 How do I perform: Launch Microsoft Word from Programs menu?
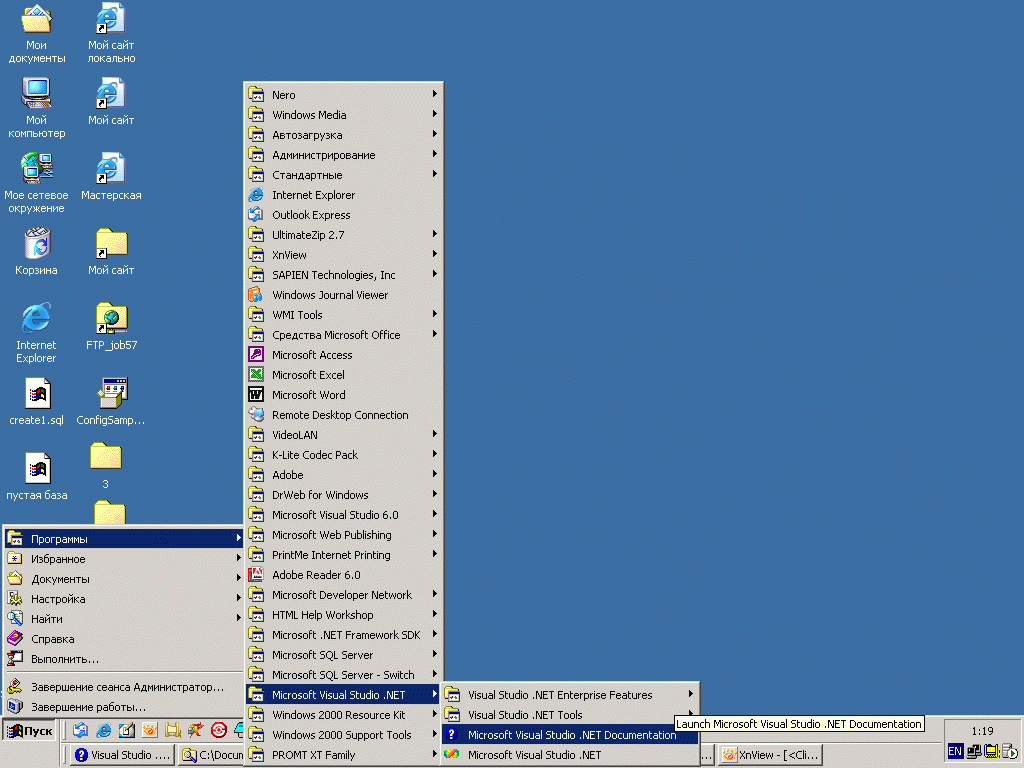[x=344, y=395]
